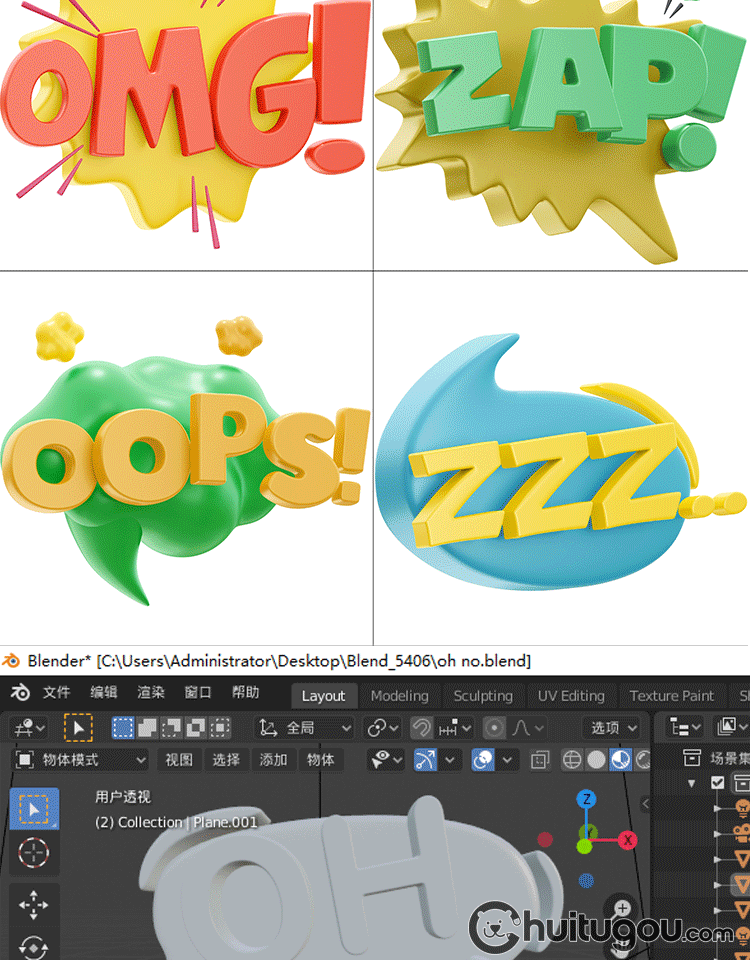Open the 文件 menu
The height and width of the screenshot is (960, 750).
pos(56,693)
